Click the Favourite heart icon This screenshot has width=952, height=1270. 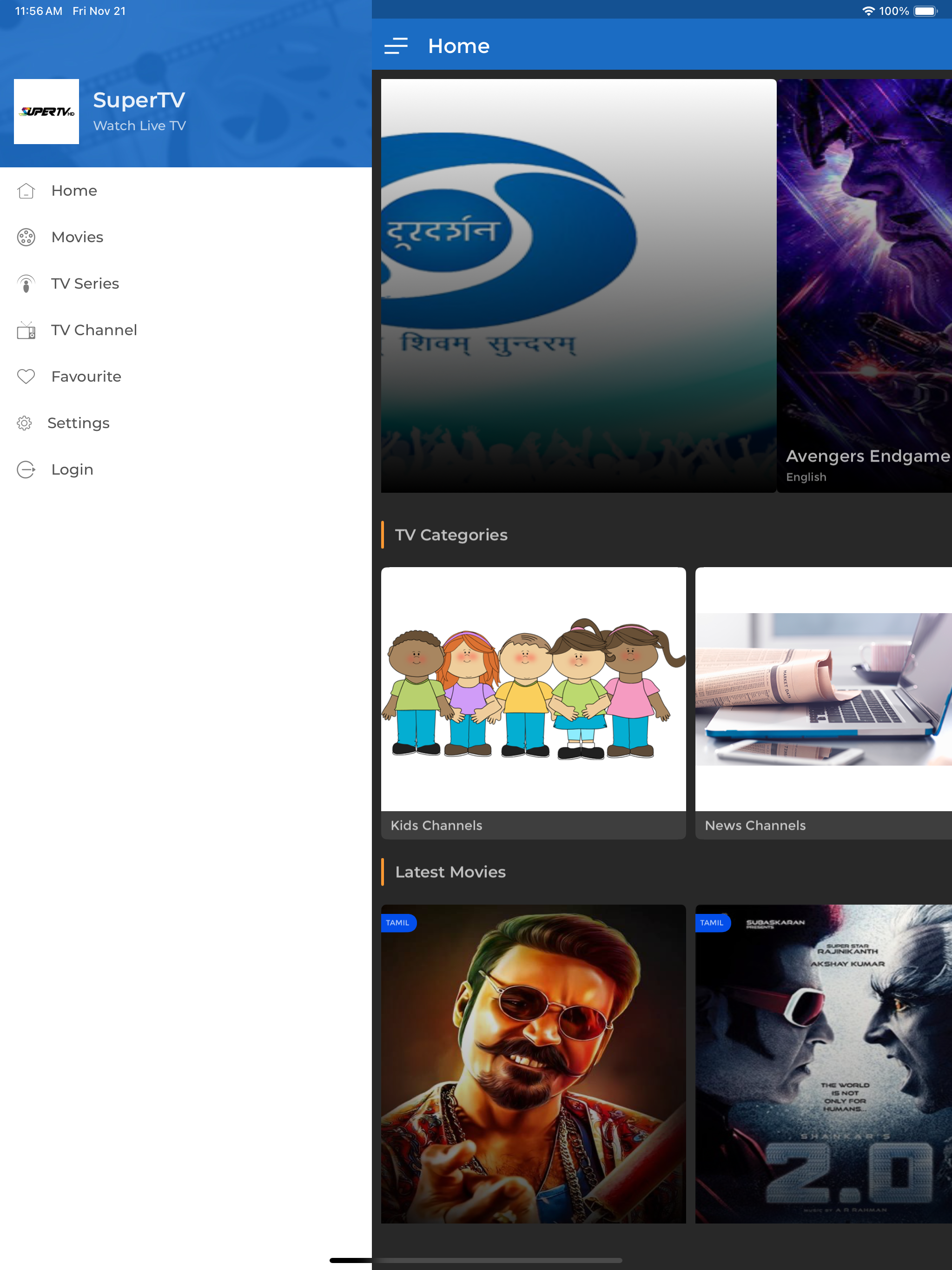click(x=26, y=377)
